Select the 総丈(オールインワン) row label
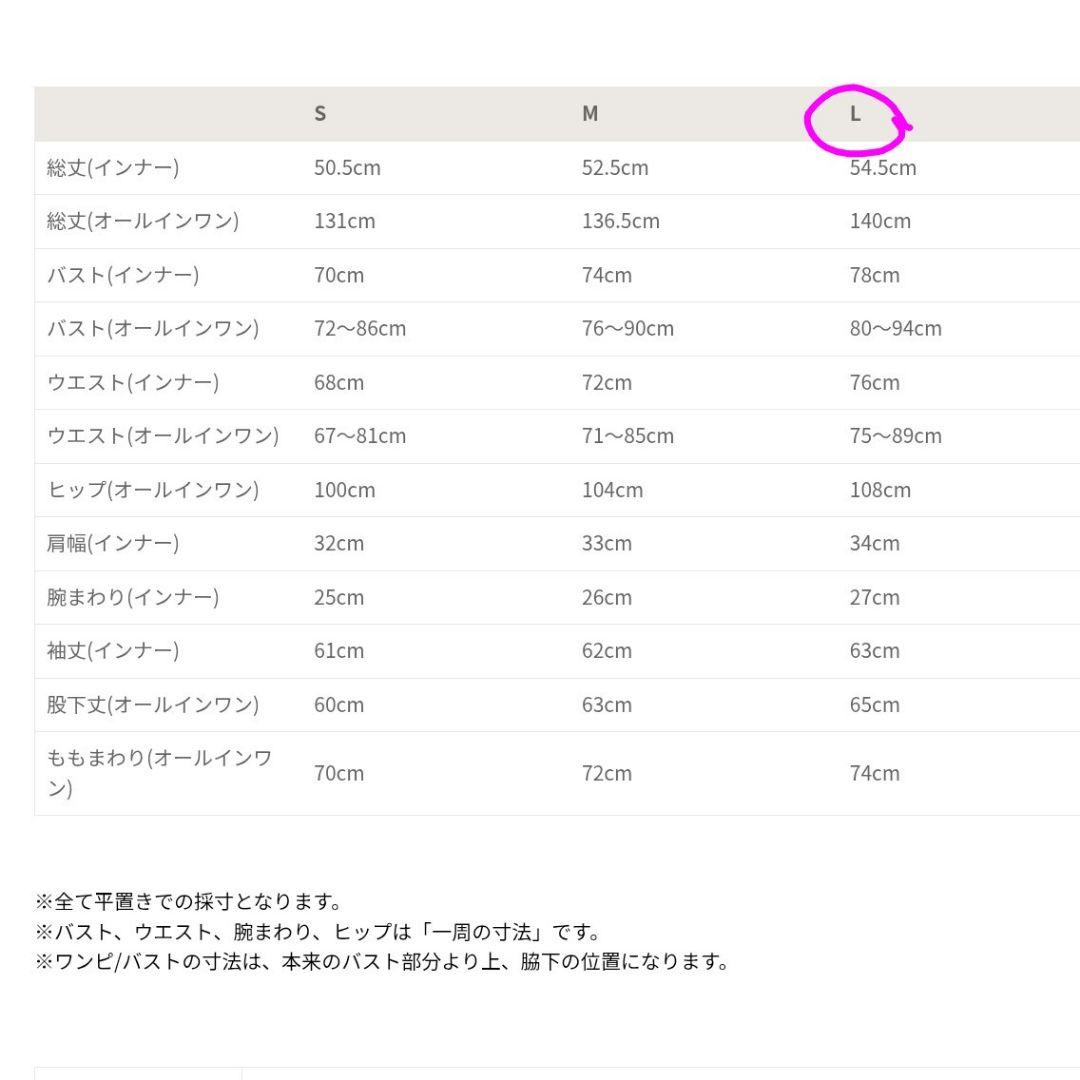This screenshot has height=1080, width=1080. (x=143, y=221)
